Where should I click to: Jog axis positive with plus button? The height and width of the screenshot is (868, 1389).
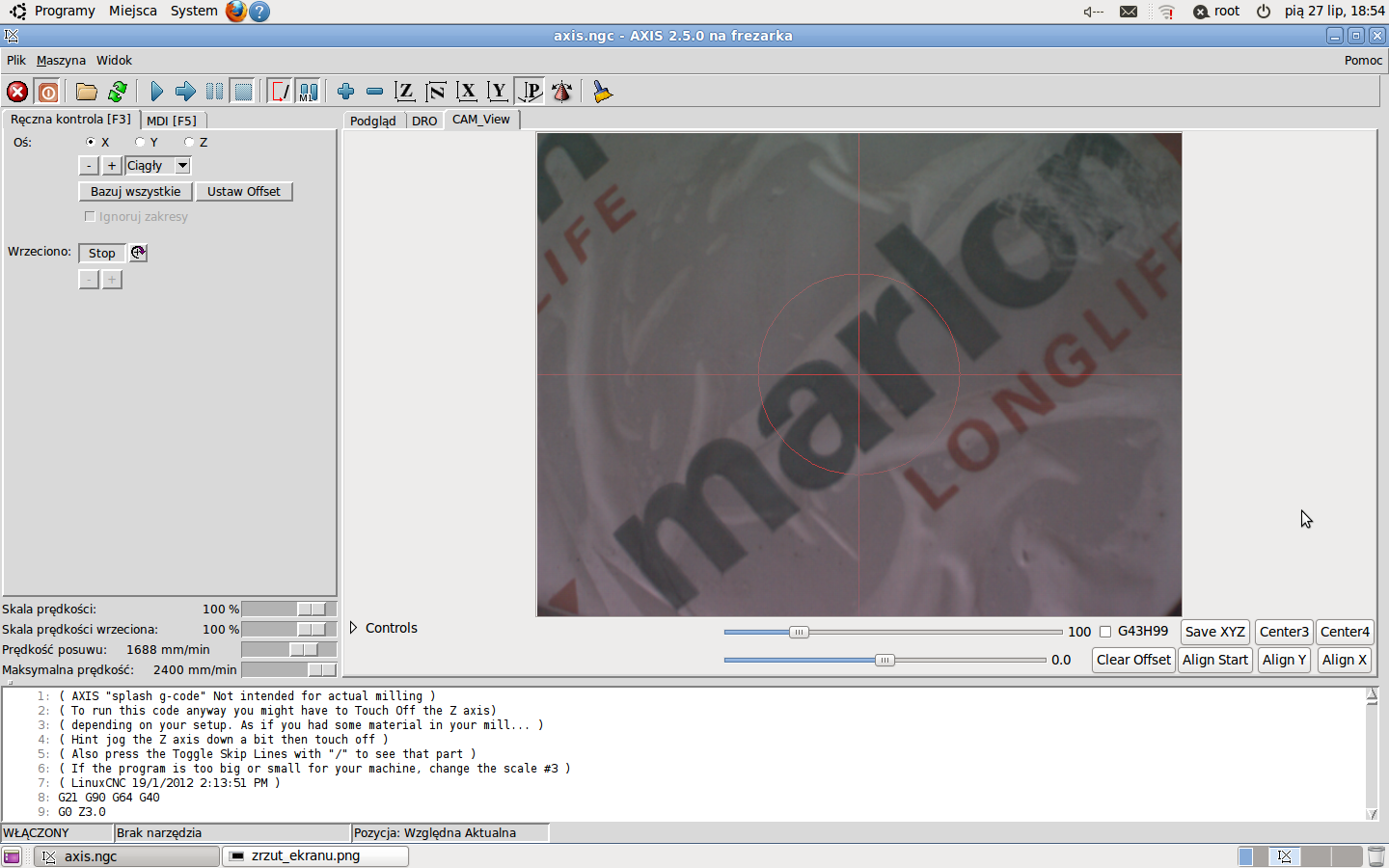pyautogui.click(x=112, y=166)
